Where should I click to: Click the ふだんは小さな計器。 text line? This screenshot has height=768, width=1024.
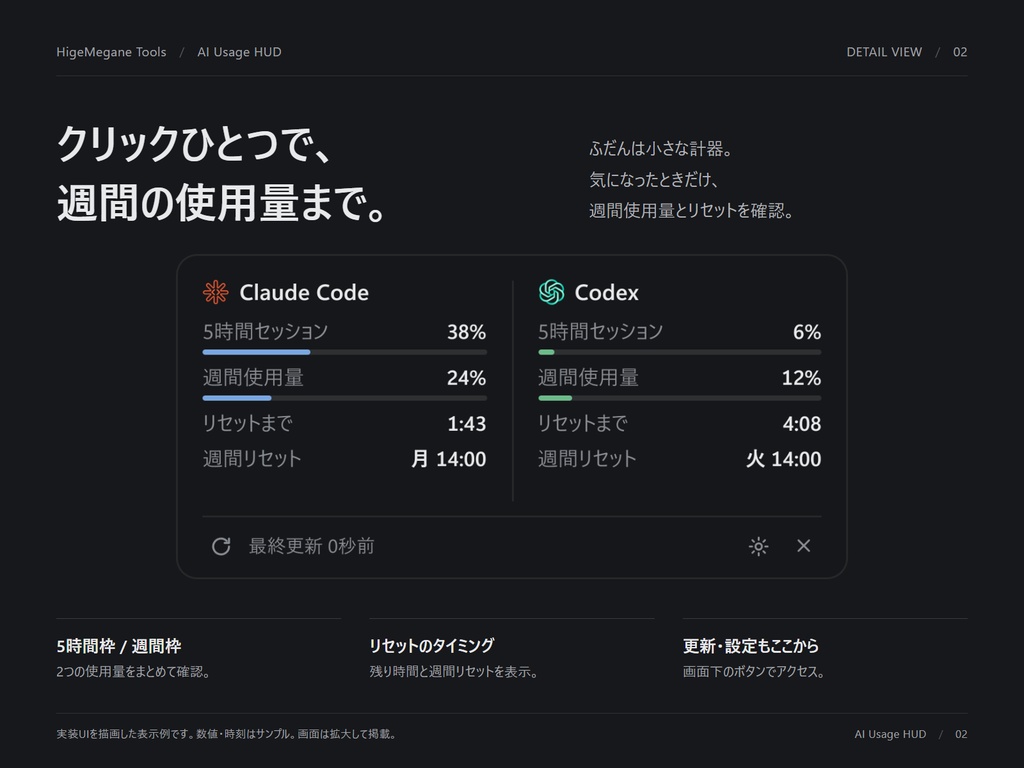[661, 149]
